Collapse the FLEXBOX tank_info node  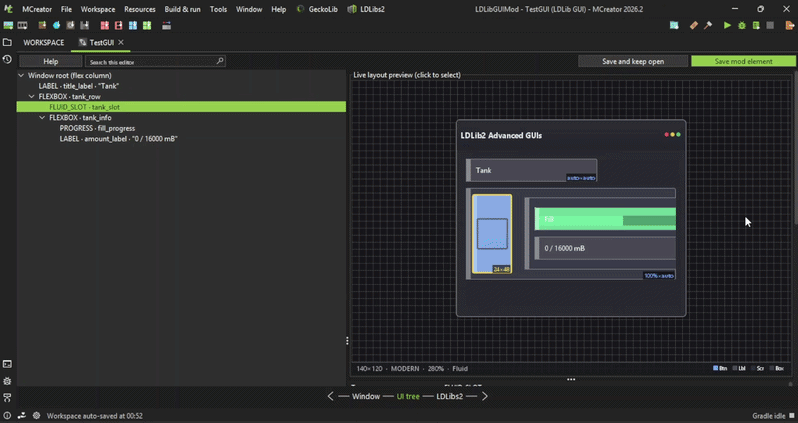[42, 118]
